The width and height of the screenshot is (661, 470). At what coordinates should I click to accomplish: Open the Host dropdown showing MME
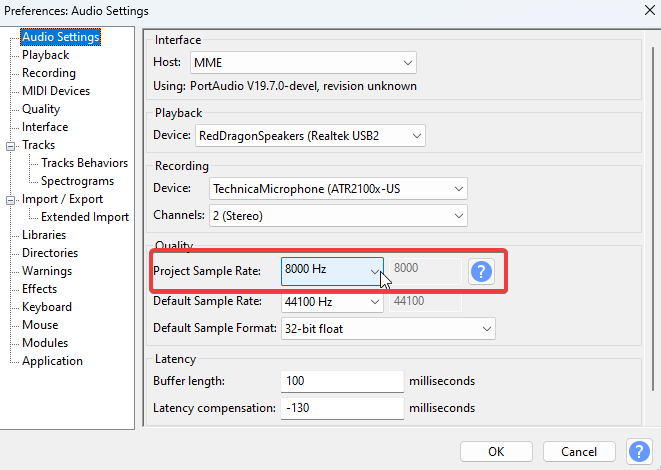[303, 63]
